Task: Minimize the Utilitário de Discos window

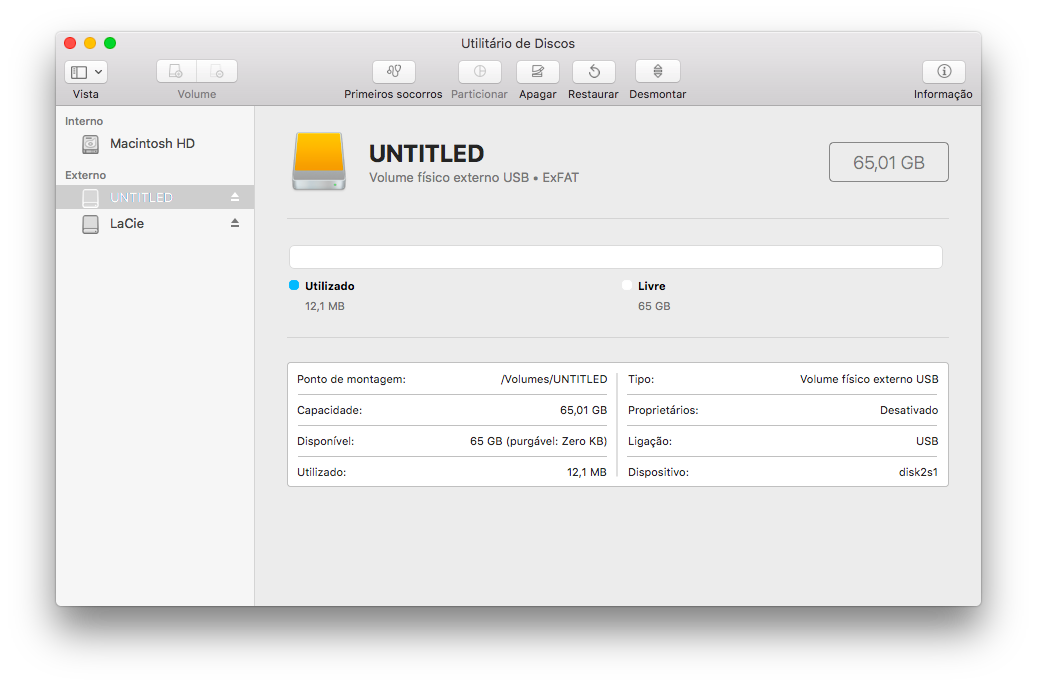Action: pos(90,43)
